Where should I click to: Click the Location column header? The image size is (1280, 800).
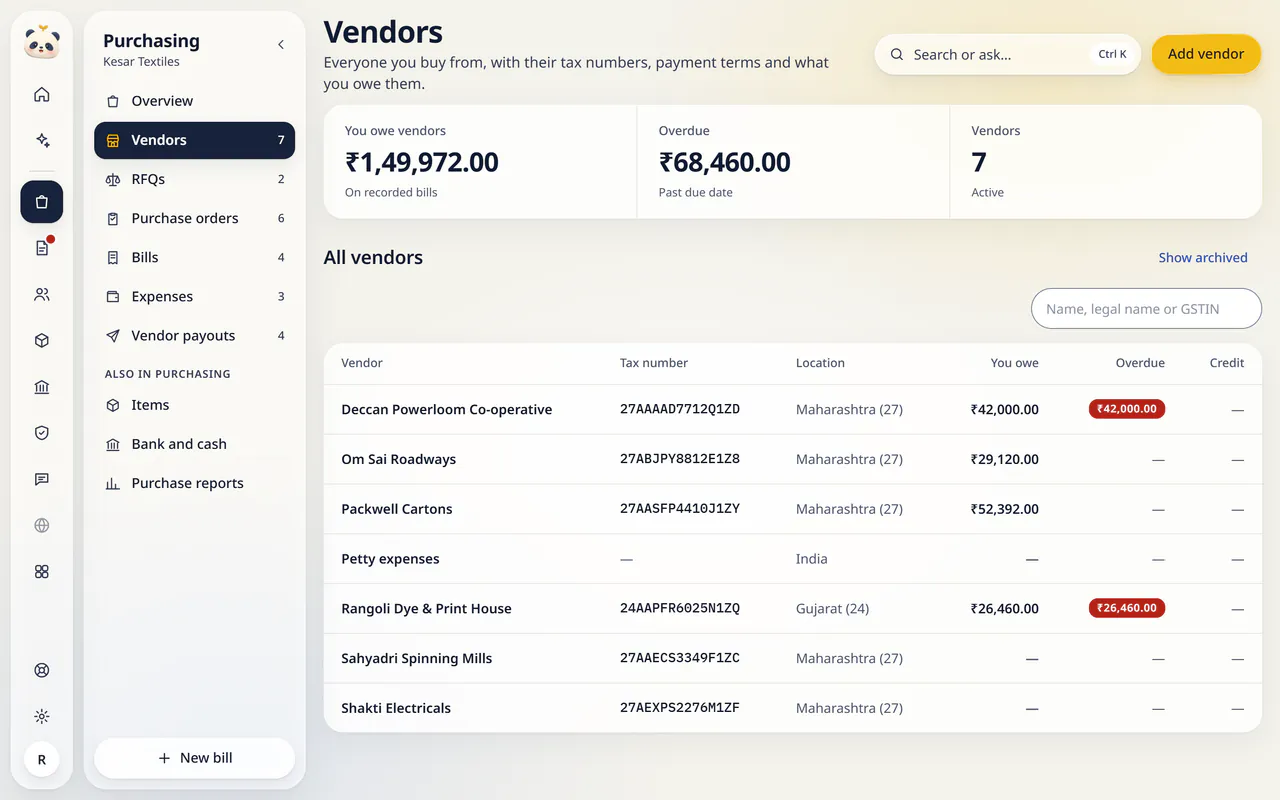pos(820,363)
